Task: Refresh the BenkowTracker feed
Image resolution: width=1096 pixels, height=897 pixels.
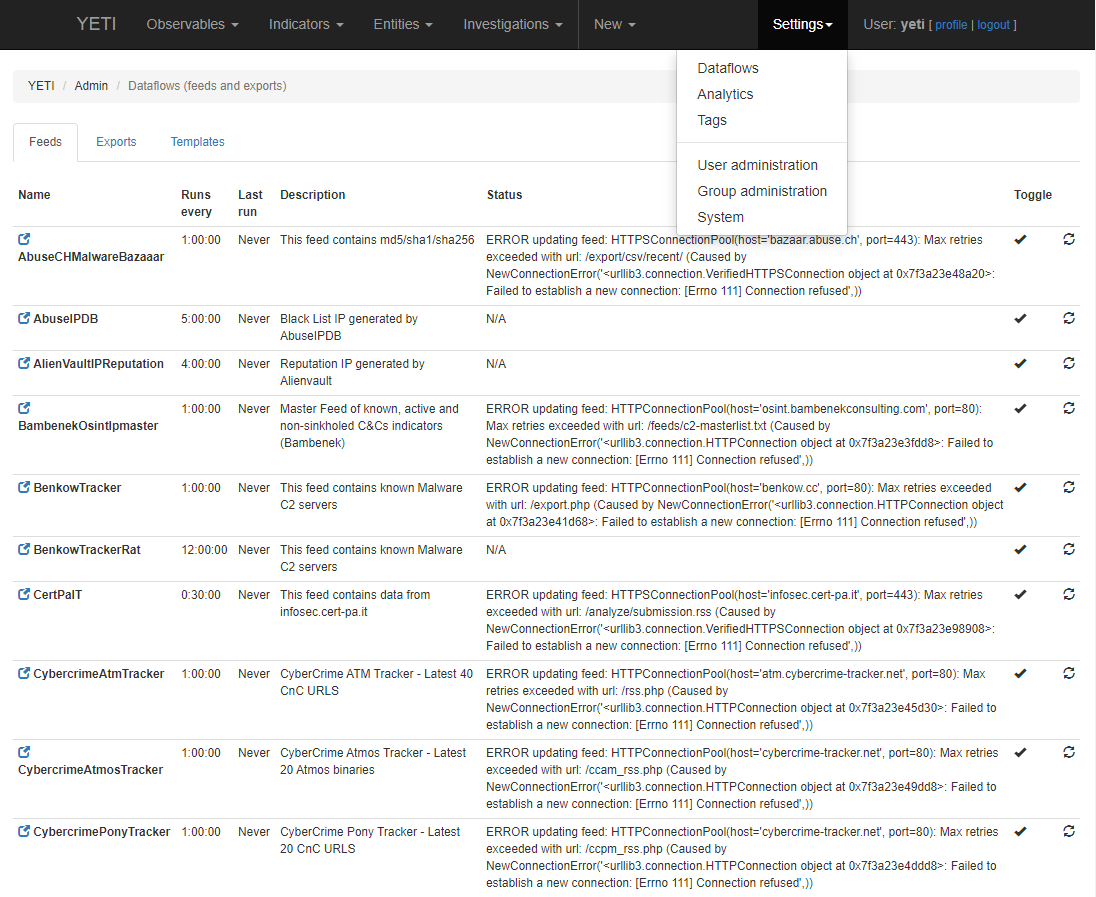Action: (x=1069, y=487)
